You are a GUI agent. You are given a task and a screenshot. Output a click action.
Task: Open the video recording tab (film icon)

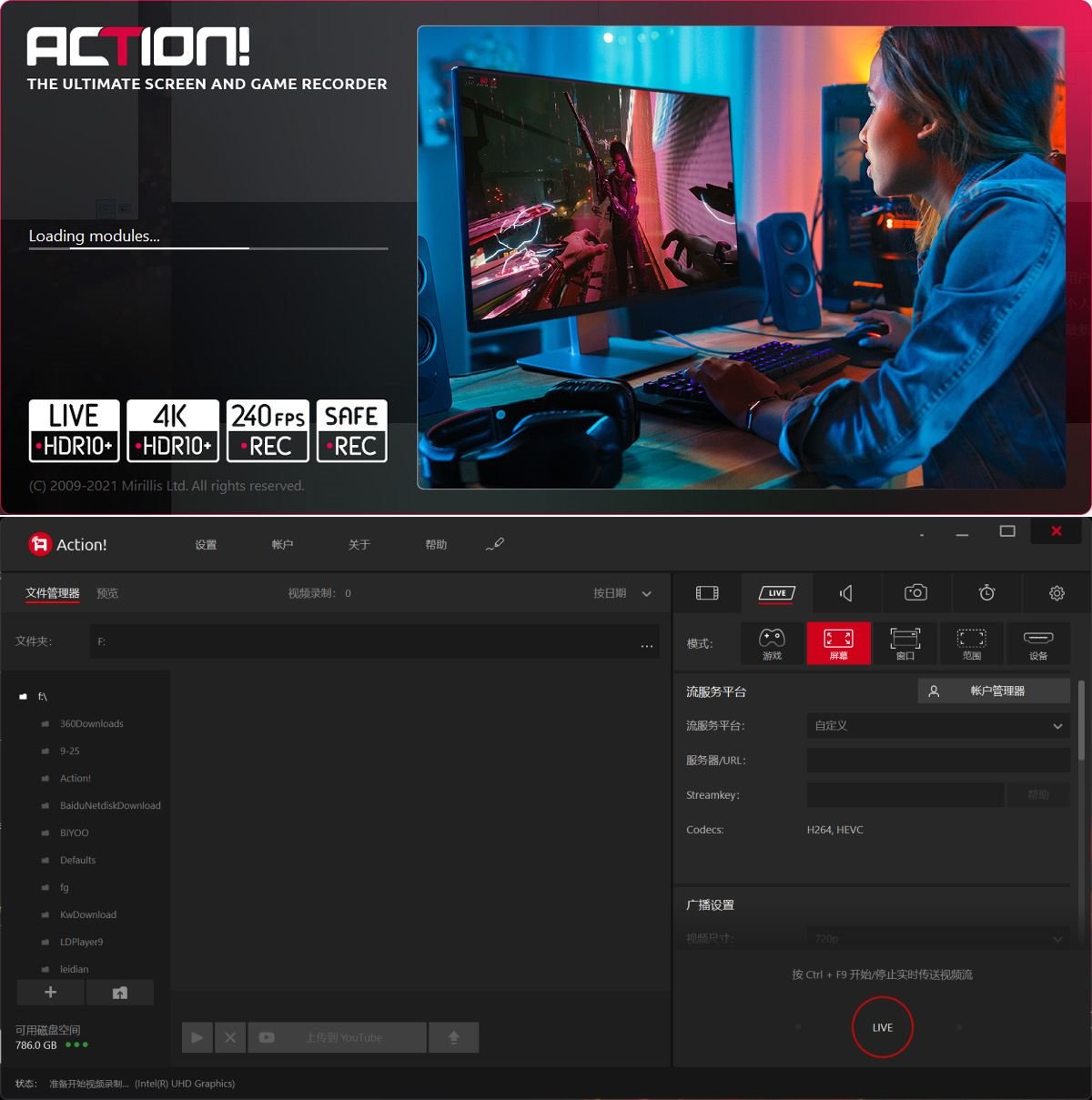coord(707,593)
